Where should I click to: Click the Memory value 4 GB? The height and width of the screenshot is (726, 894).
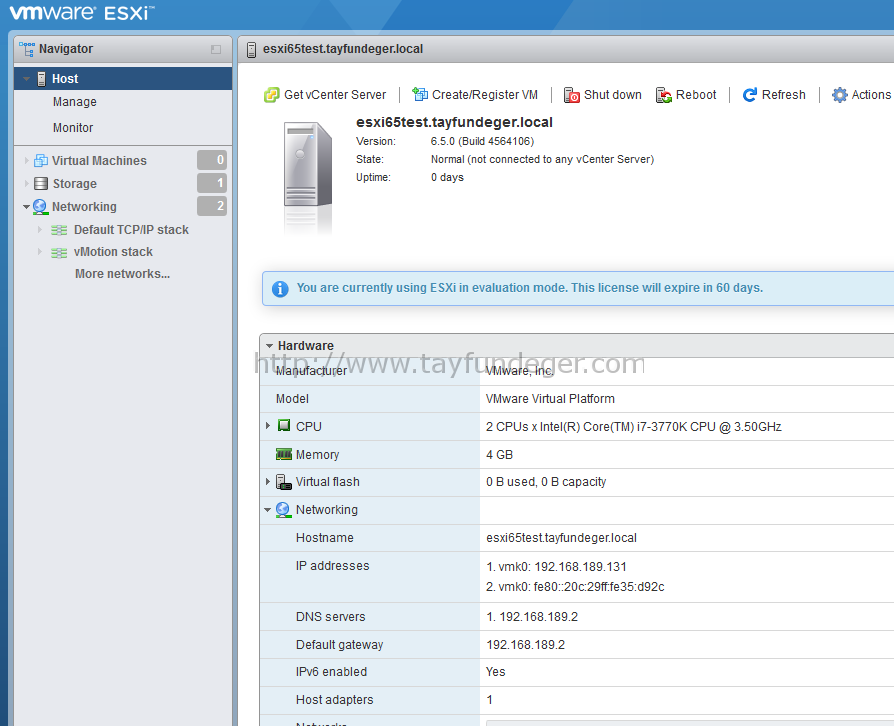click(x=499, y=455)
